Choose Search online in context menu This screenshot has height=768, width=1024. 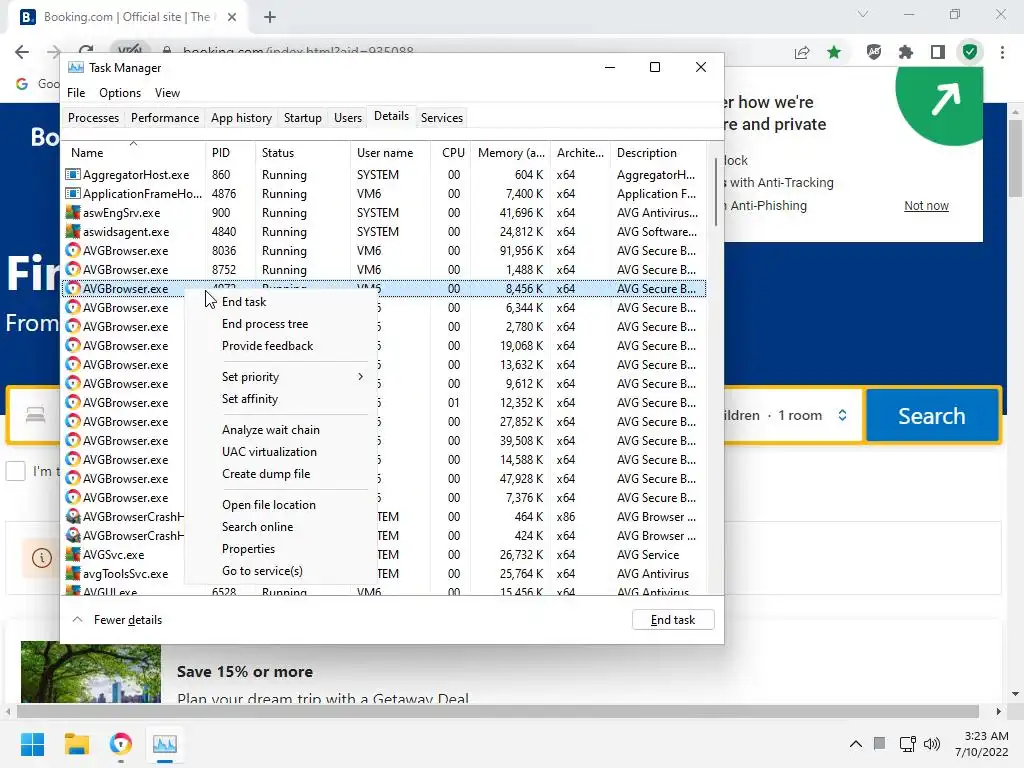(281, 527)
